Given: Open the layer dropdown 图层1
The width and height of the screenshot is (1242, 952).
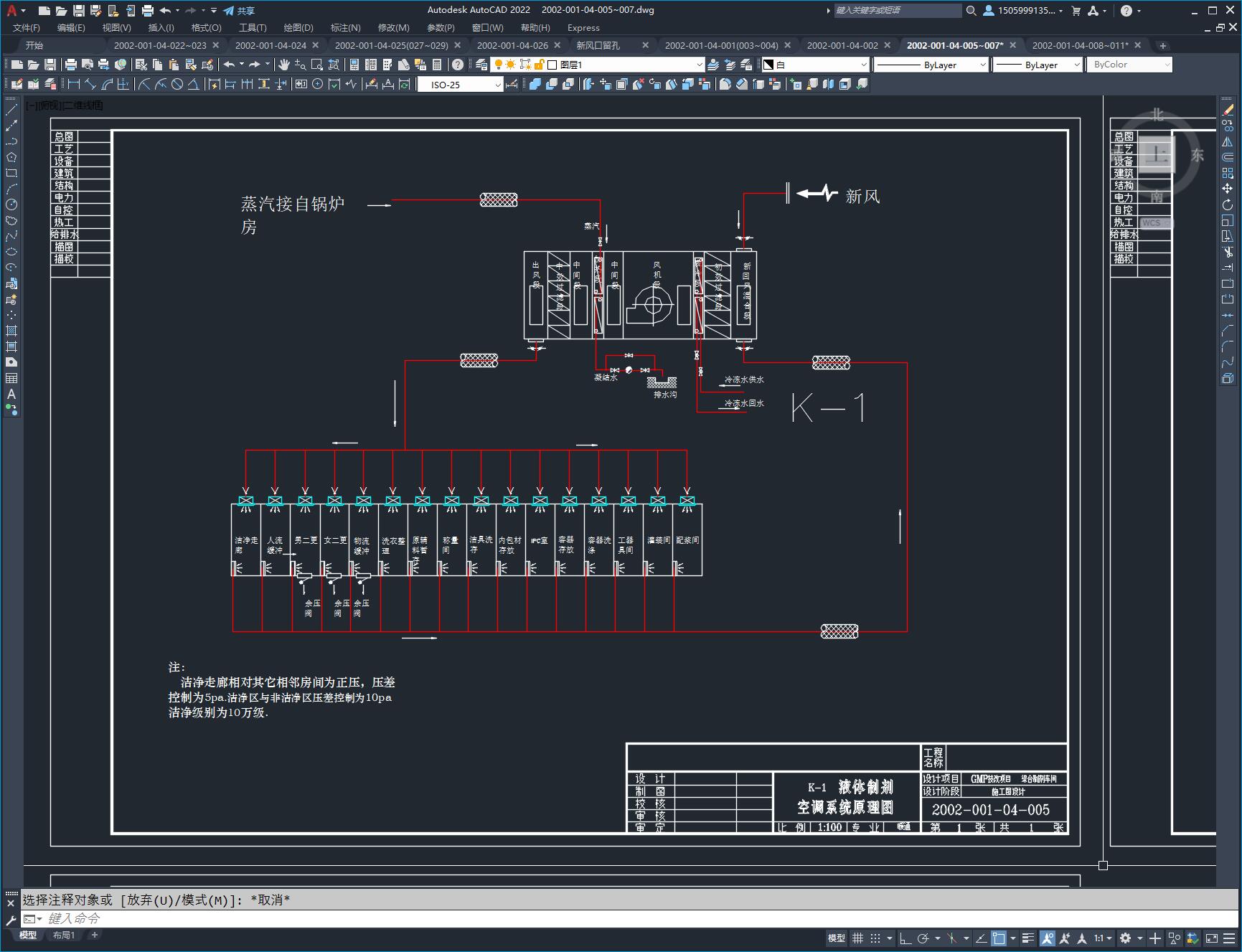Looking at the screenshot, I should [x=597, y=65].
